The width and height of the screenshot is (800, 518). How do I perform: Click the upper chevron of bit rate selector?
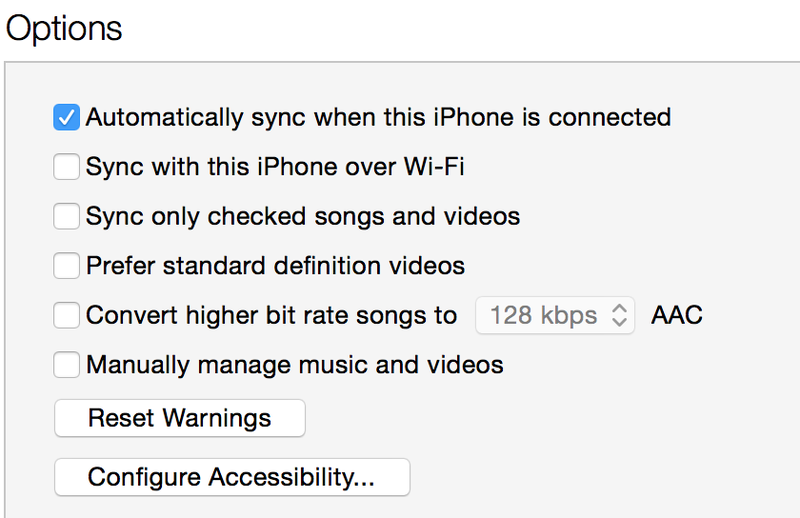pos(619,308)
